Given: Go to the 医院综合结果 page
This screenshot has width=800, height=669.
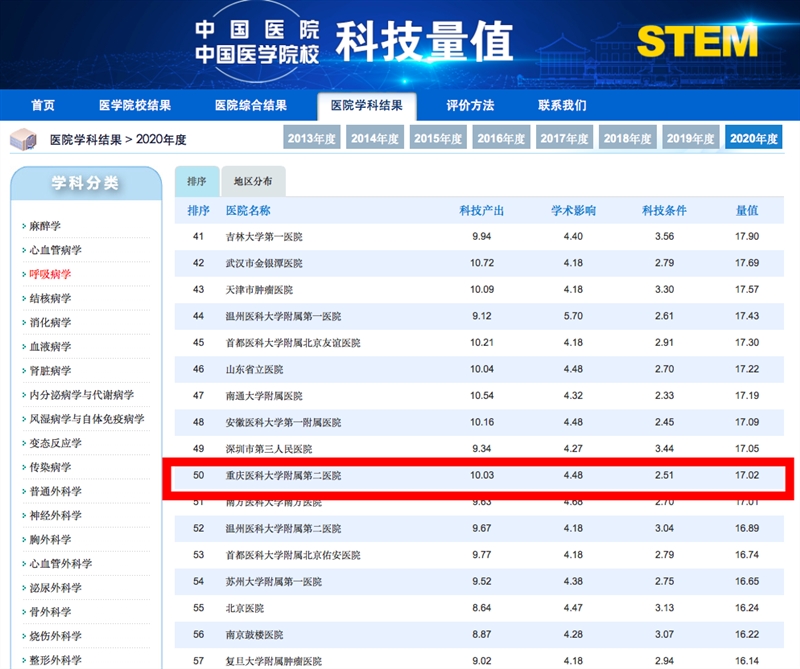Looking at the screenshot, I should pos(251,105).
